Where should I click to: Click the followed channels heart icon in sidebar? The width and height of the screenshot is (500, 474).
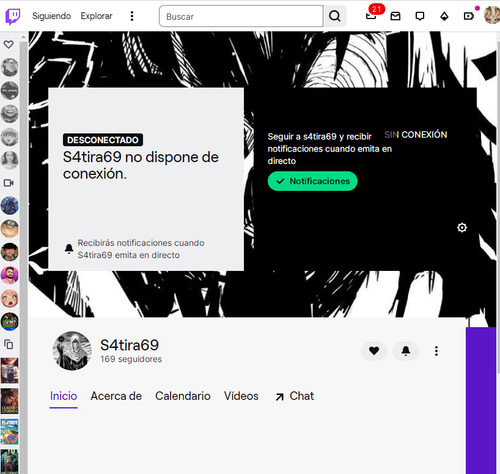(x=9, y=44)
